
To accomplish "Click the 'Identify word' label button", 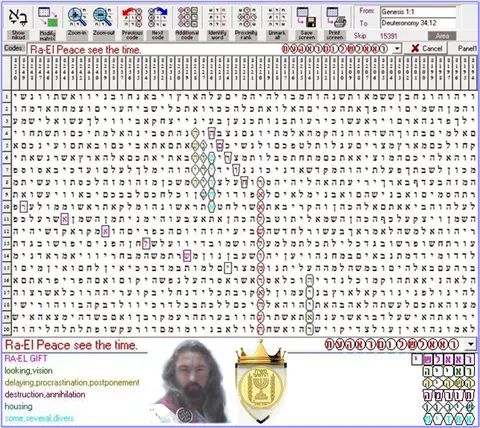I will pos(217,35).
